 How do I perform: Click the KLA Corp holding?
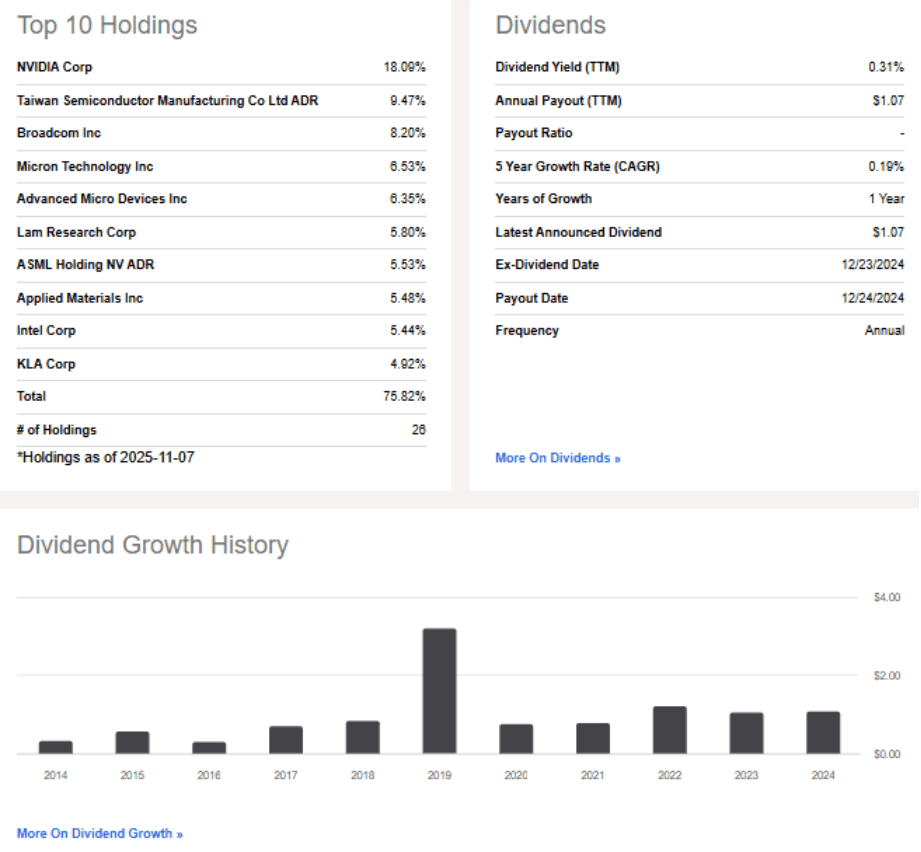point(46,364)
